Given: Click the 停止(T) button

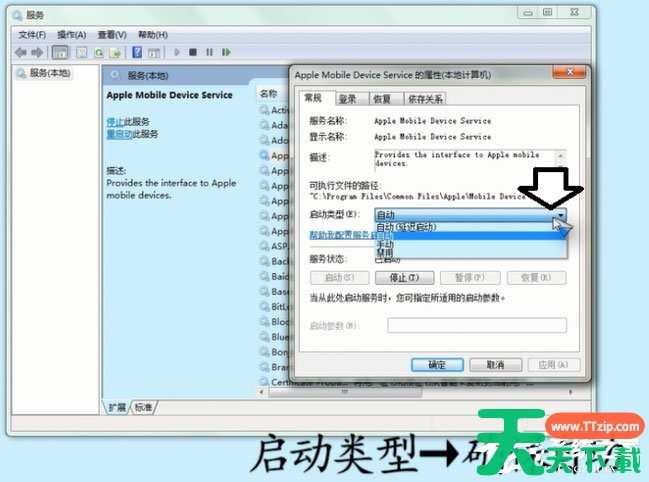Looking at the screenshot, I should pos(404,278).
